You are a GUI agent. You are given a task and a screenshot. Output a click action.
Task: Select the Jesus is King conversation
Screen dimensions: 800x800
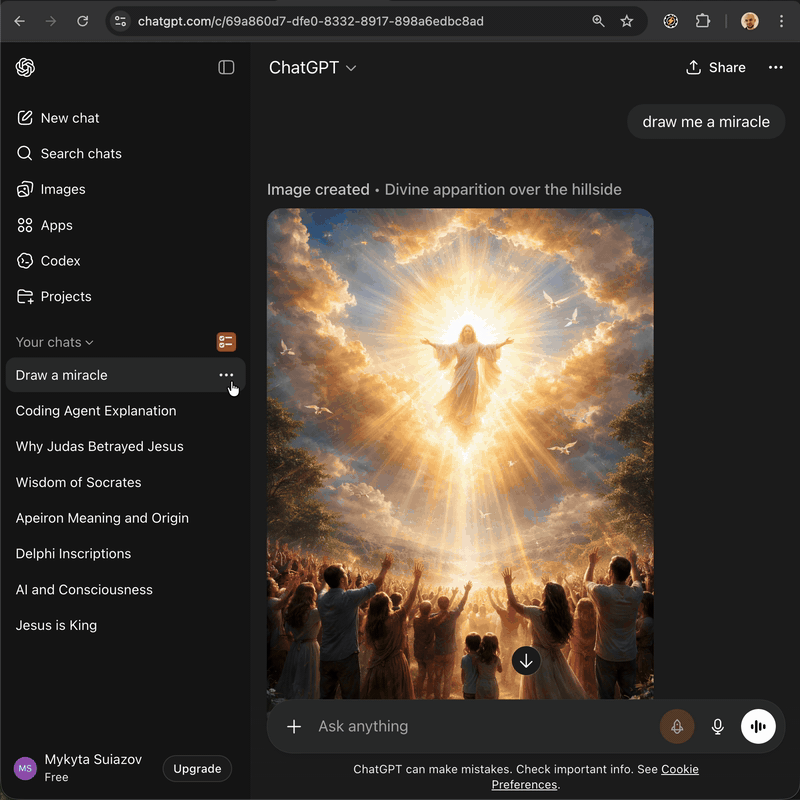56,625
